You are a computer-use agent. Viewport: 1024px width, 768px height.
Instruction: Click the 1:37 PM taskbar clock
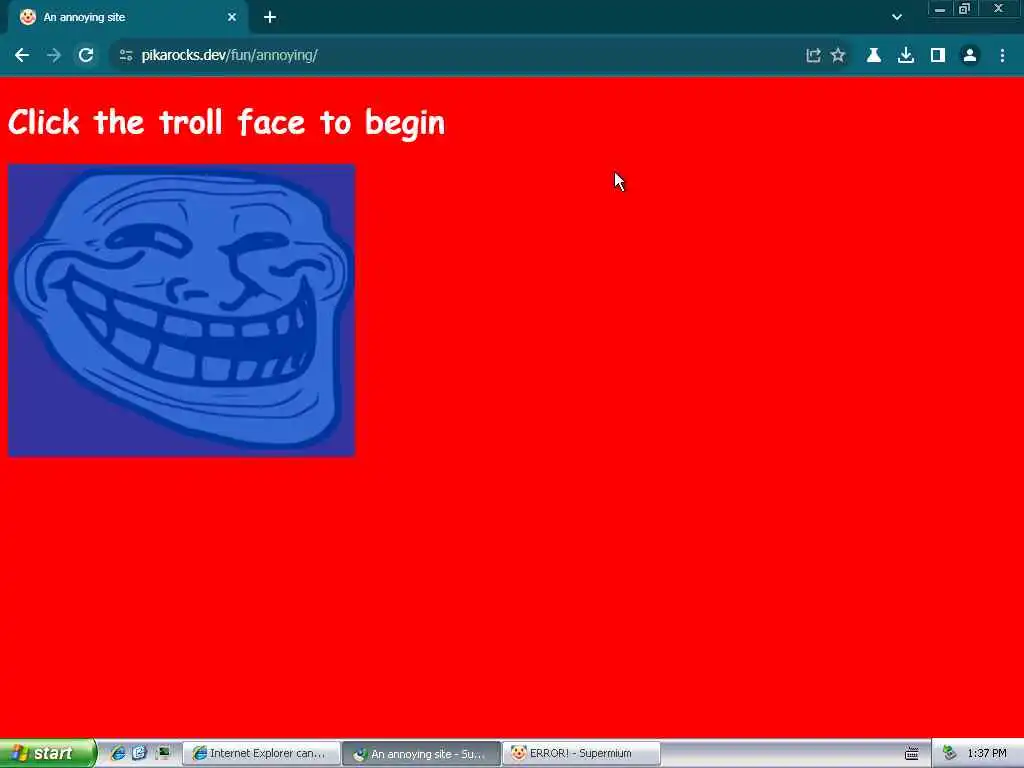(987, 754)
